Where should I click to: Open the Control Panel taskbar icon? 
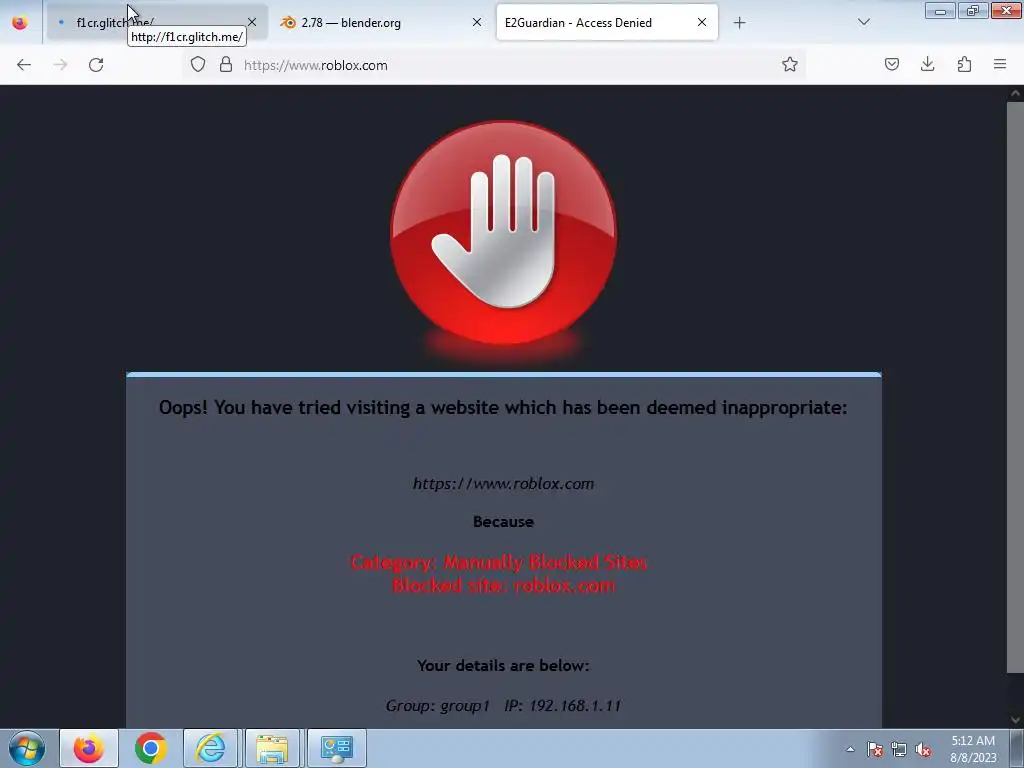click(x=337, y=748)
